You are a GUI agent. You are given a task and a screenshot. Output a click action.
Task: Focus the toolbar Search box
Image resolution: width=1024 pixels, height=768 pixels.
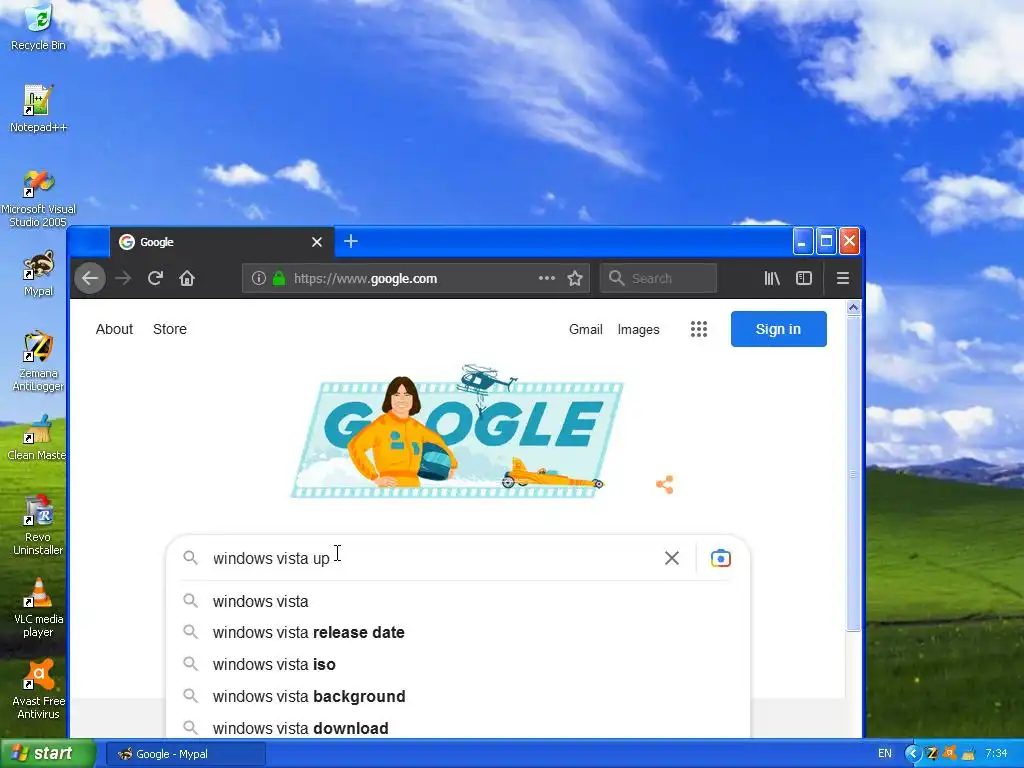658,278
